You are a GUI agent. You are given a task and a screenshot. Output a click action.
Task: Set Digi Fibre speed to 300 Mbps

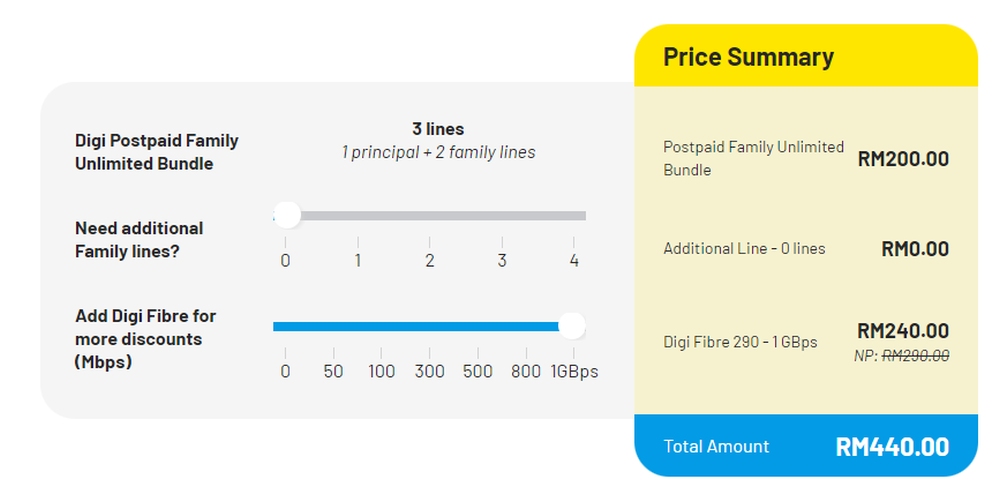coord(430,327)
